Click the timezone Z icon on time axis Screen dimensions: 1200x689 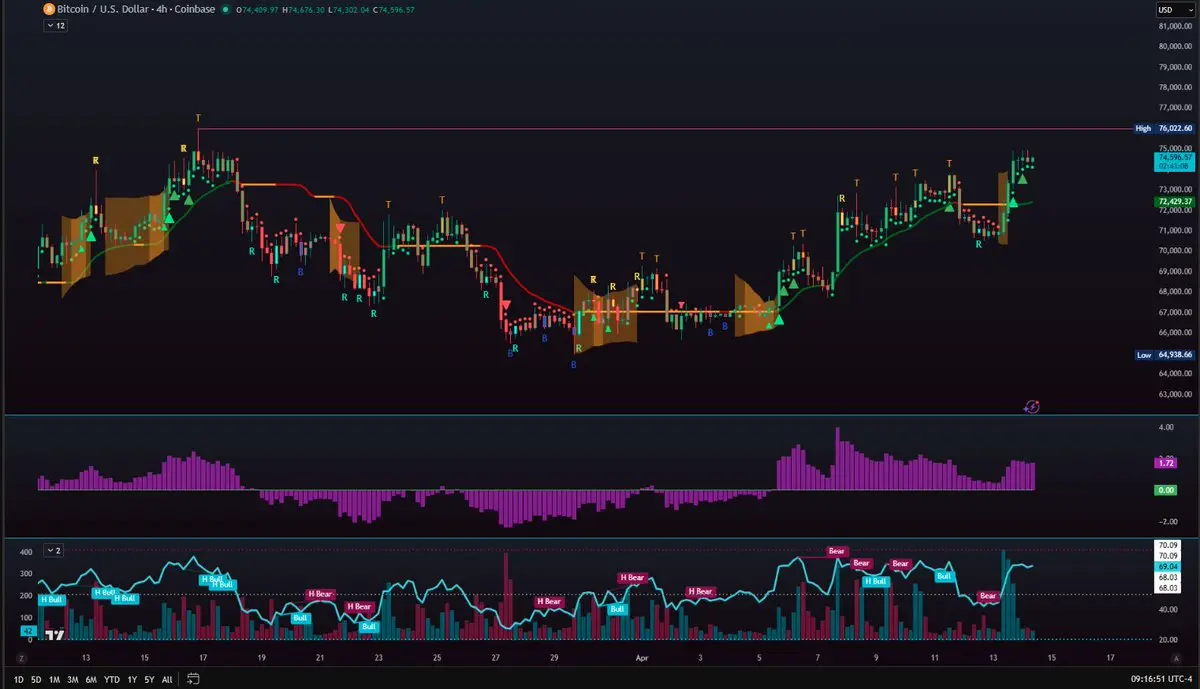(20, 659)
